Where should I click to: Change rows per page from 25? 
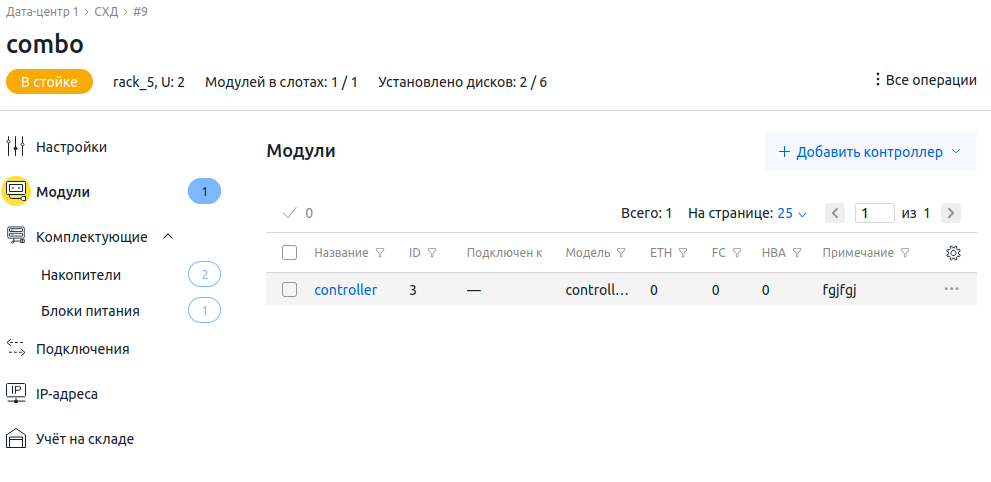click(x=792, y=213)
